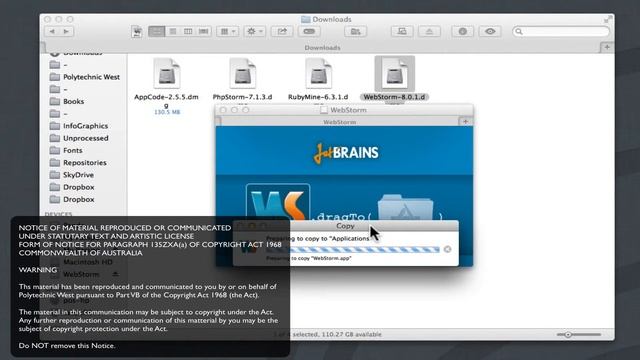Click the Share toolbar button

tap(282, 31)
